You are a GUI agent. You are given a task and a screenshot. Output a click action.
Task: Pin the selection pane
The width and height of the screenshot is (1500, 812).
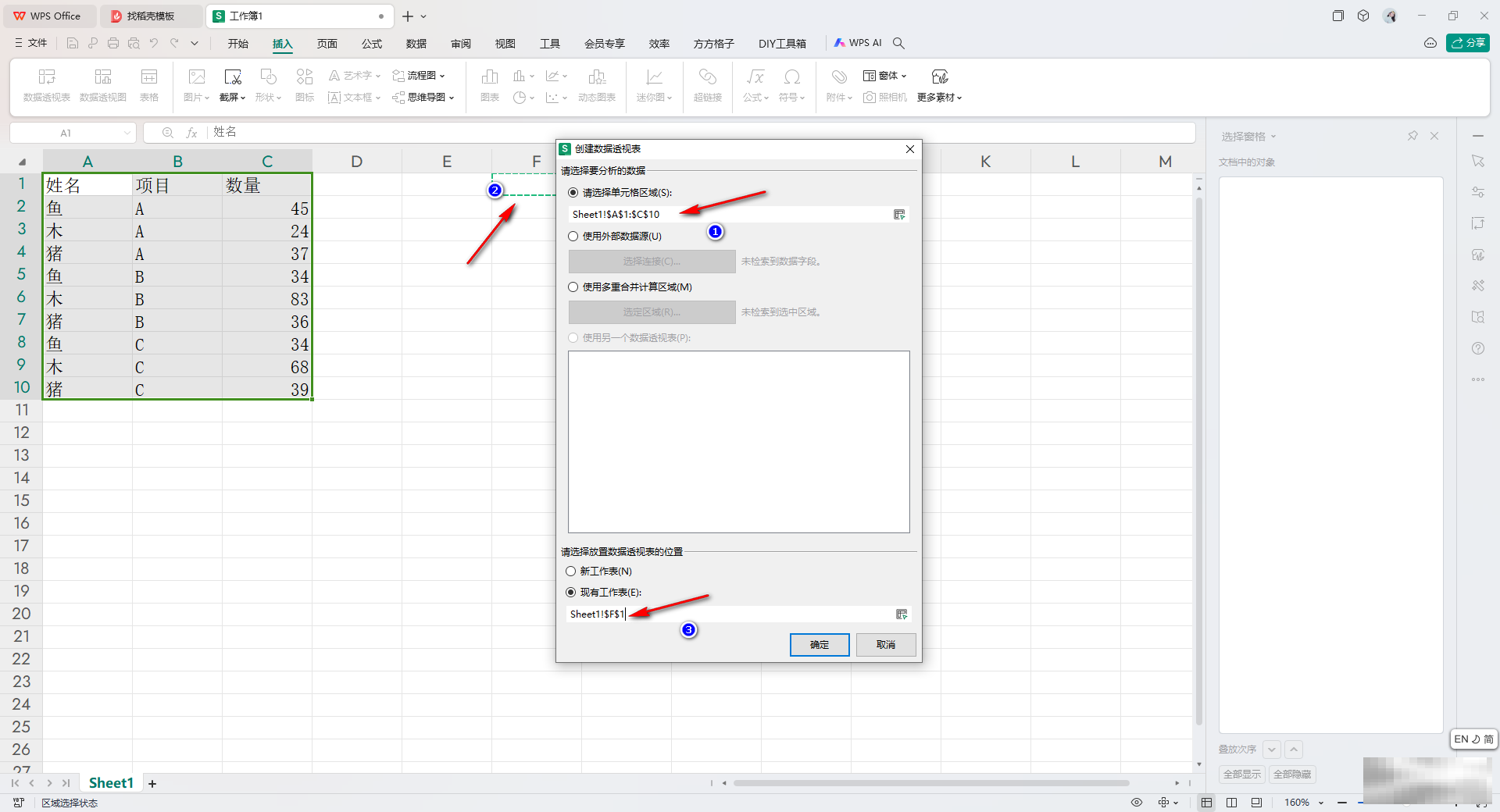[1412, 136]
